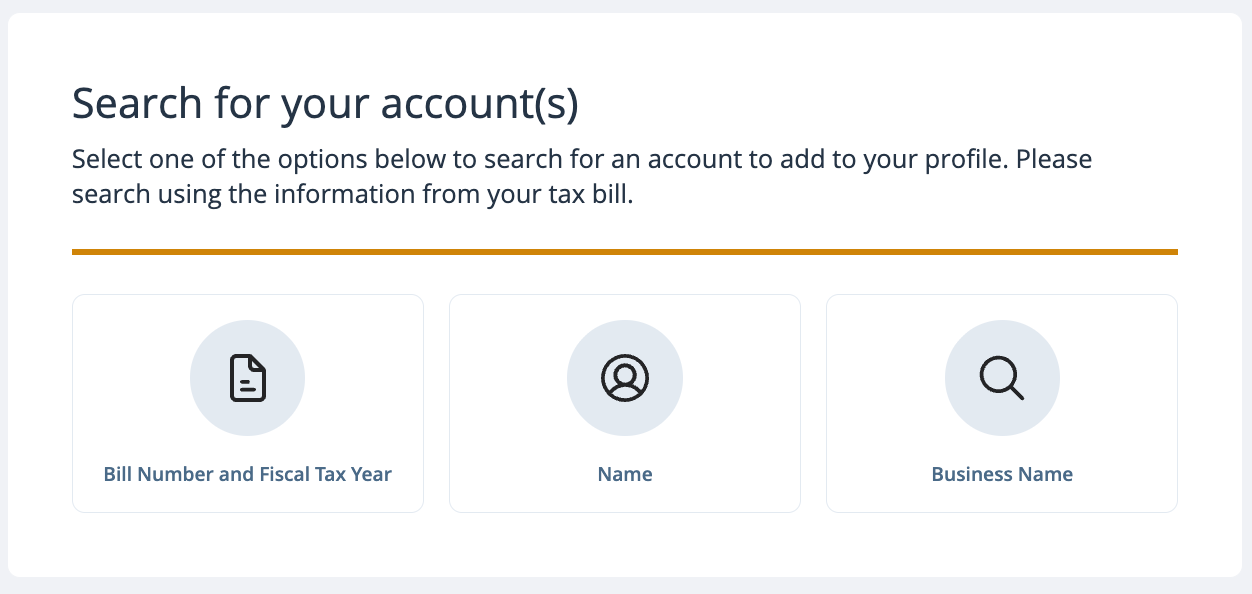
Task: Open the Bill Number and Fiscal Tax Year card
Action: [x=248, y=403]
